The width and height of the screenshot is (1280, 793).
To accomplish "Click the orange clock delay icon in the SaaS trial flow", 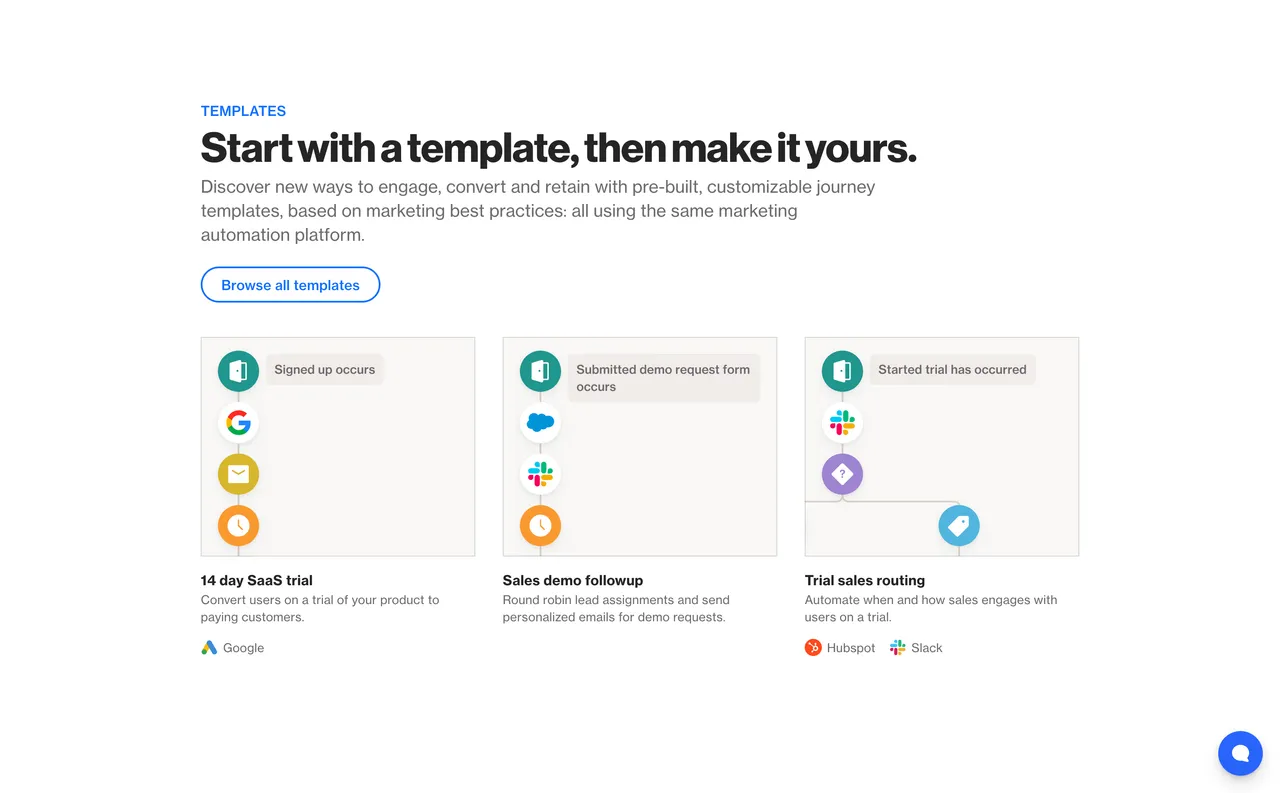I will pos(238,525).
